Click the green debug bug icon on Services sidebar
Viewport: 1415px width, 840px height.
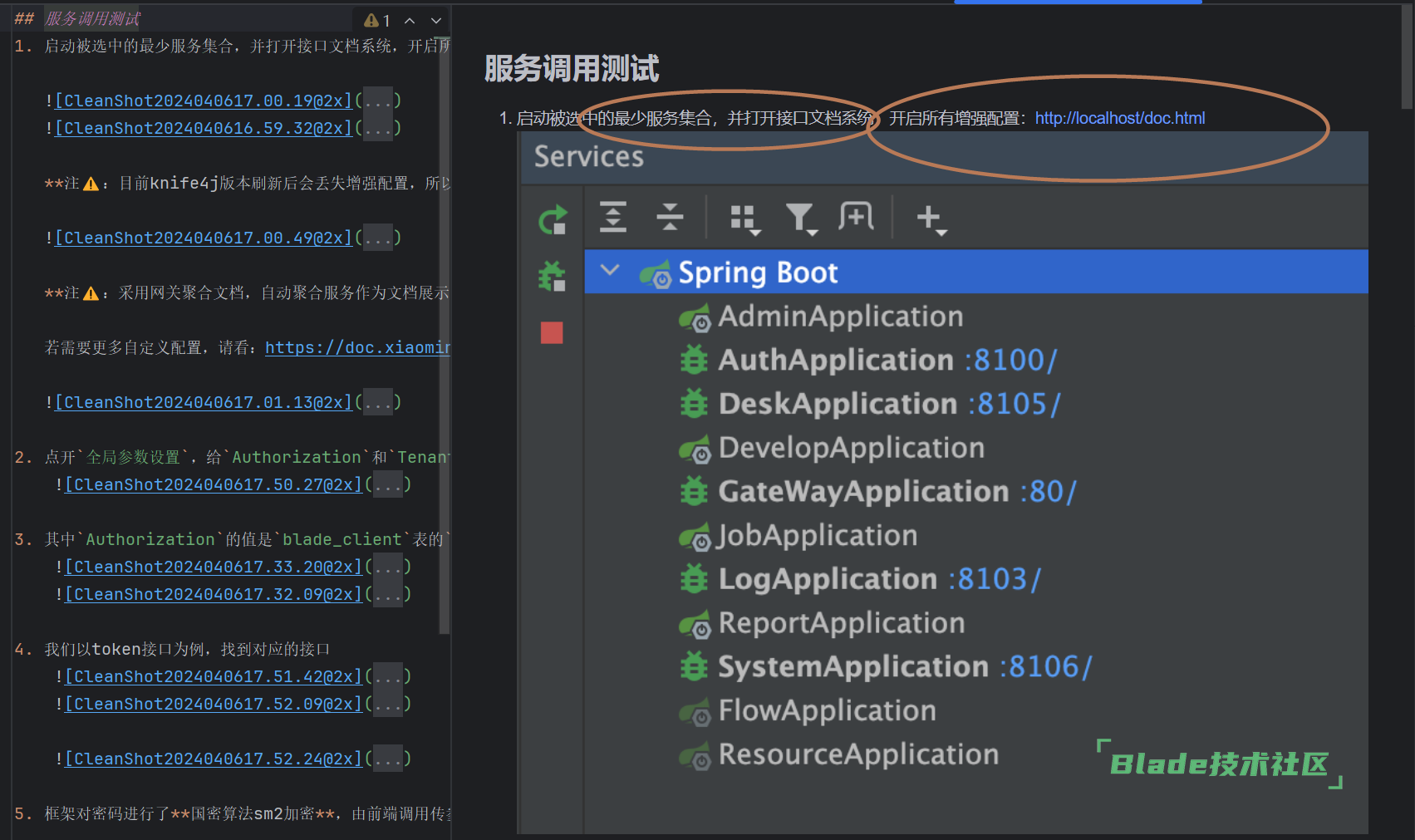tap(552, 276)
